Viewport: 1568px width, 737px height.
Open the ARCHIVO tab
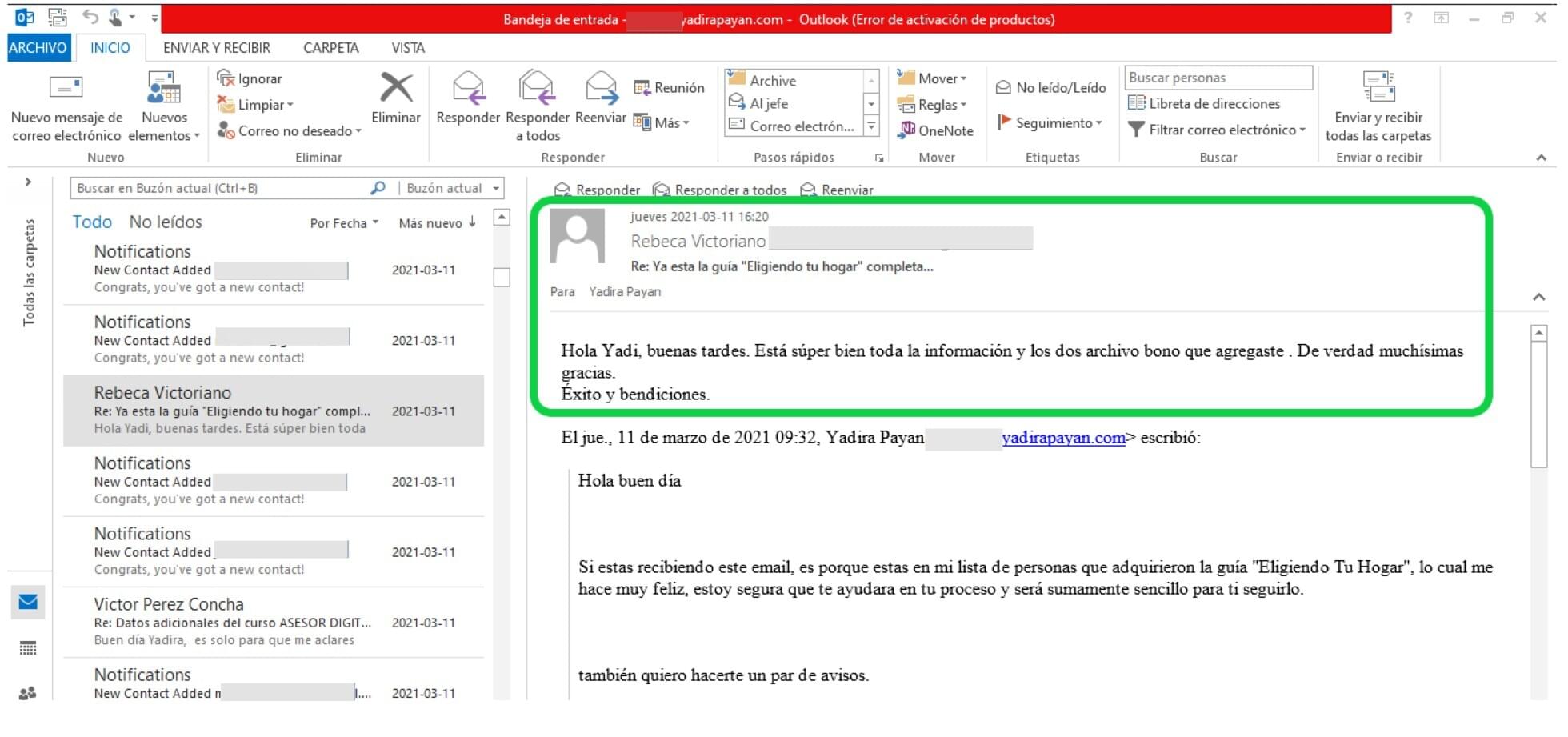pos(38,48)
